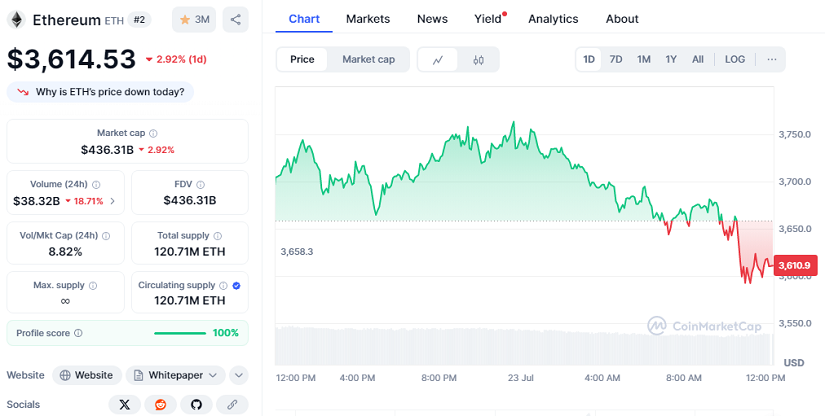
Task: Click info icon next to Circulating supply
Action: pyautogui.click(x=223, y=286)
